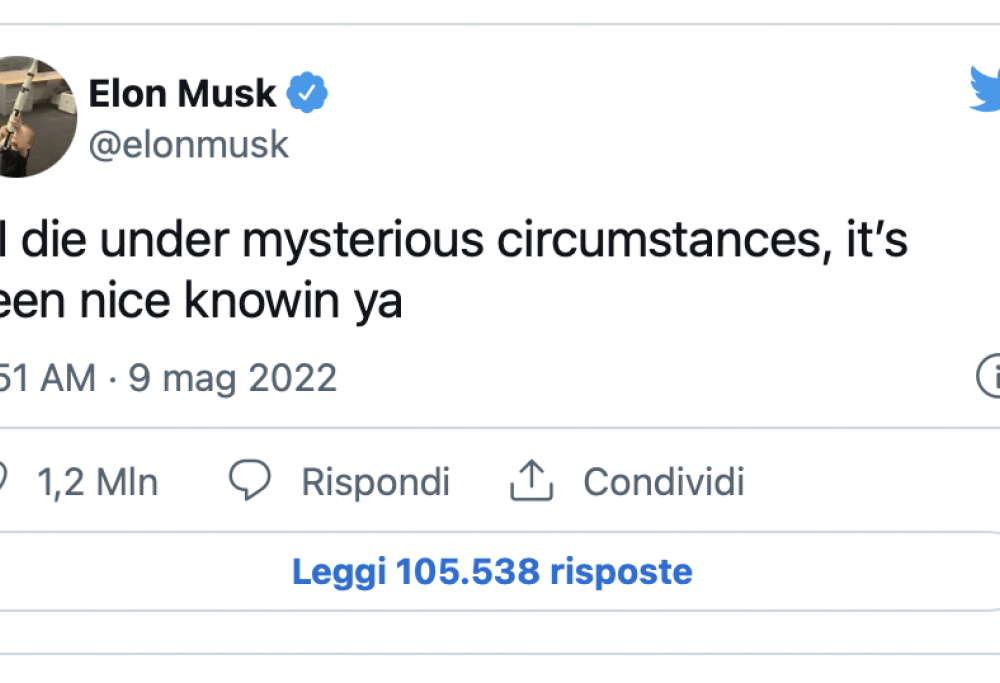Click the Rispondi label
Image resolution: width=1000 pixels, height=683 pixels.
tap(374, 481)
